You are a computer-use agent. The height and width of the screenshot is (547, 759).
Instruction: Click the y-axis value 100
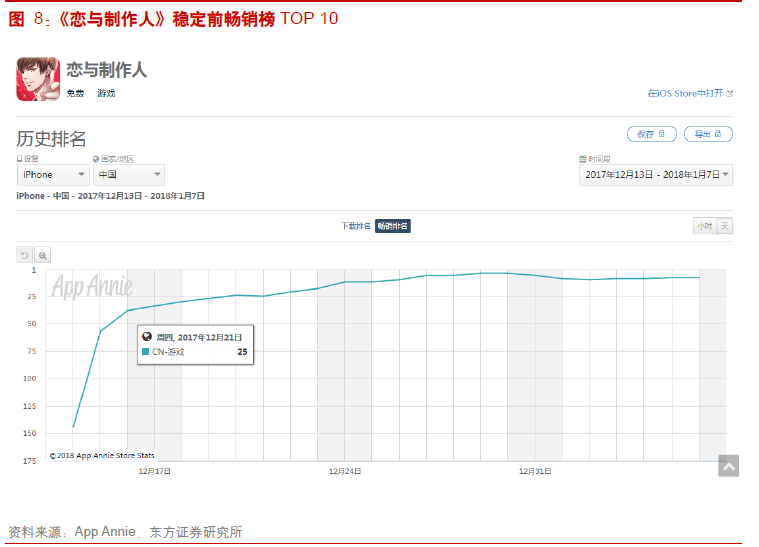(x=30, y=379)
